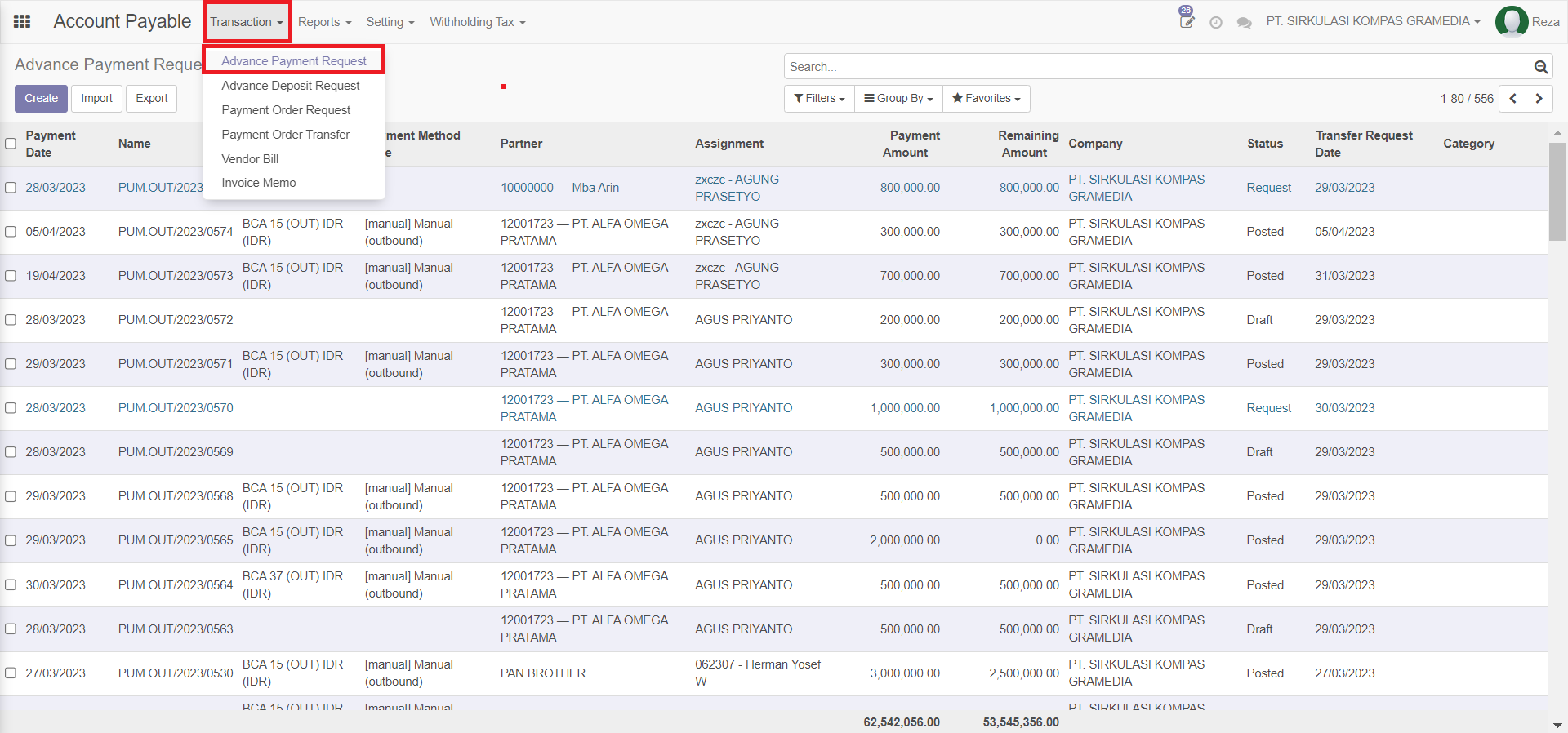
Task: Click the BCA 37 (OUT) IDR journal cell
Action: click(x=292, y=584)
